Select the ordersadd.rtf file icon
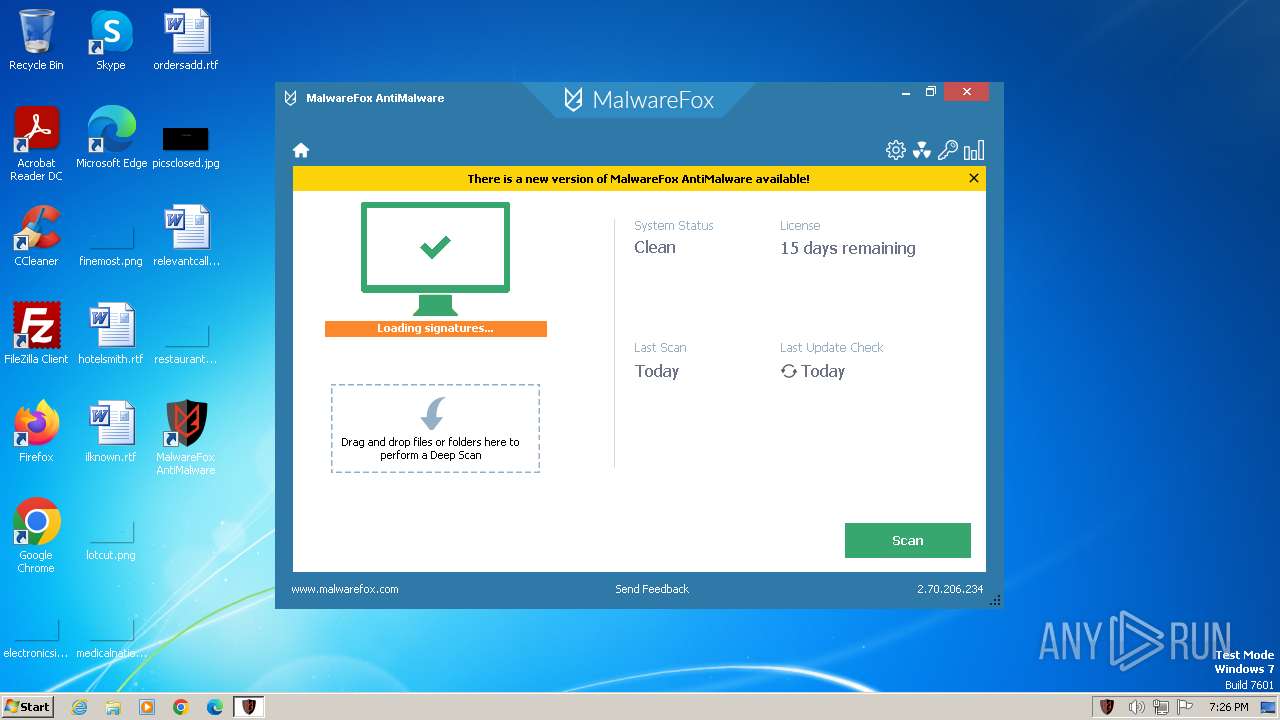The width and height of the screenshot is (1280, 720). click(x=186, y=40)
